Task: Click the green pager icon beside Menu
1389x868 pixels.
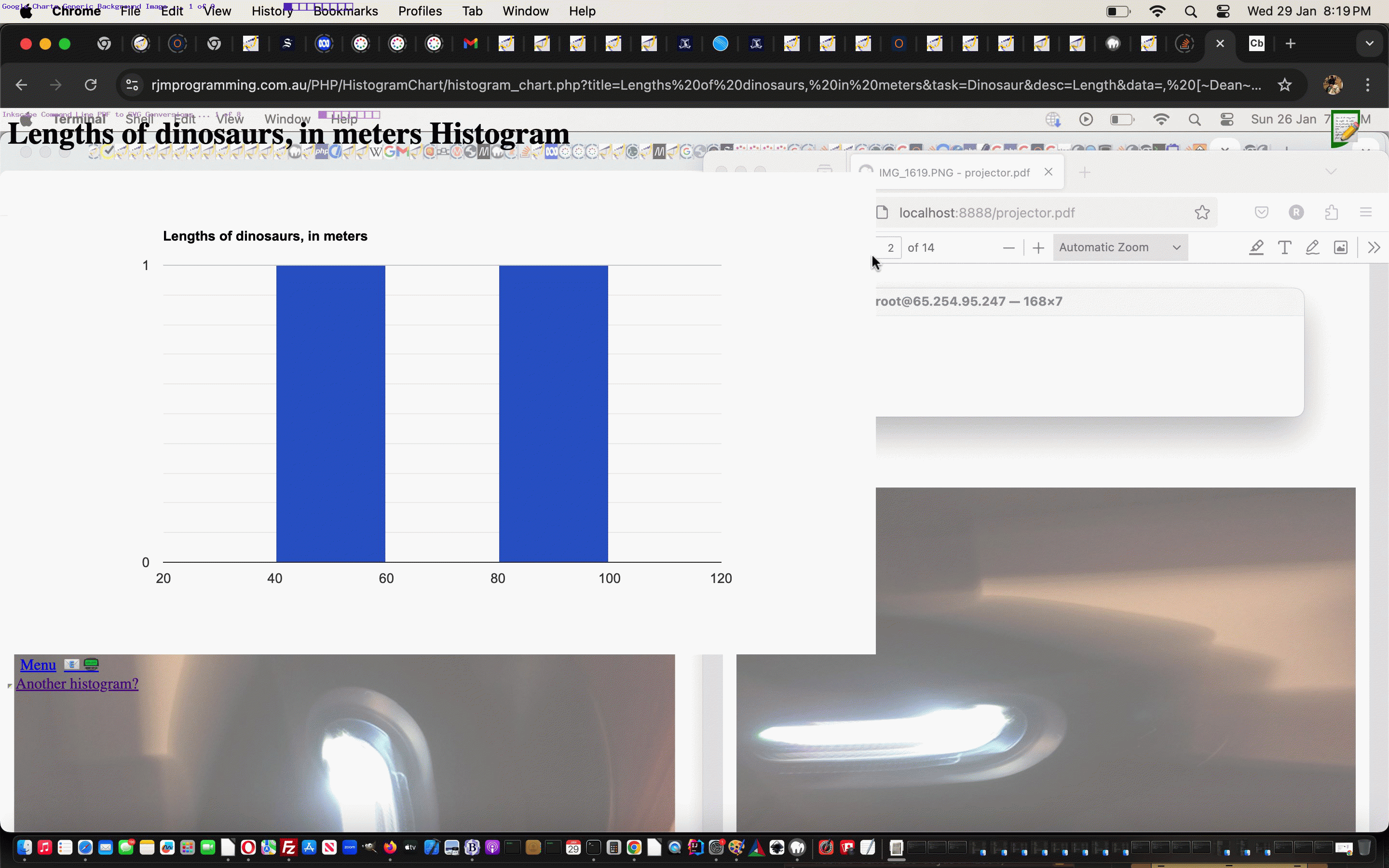Action: [91, 665]
